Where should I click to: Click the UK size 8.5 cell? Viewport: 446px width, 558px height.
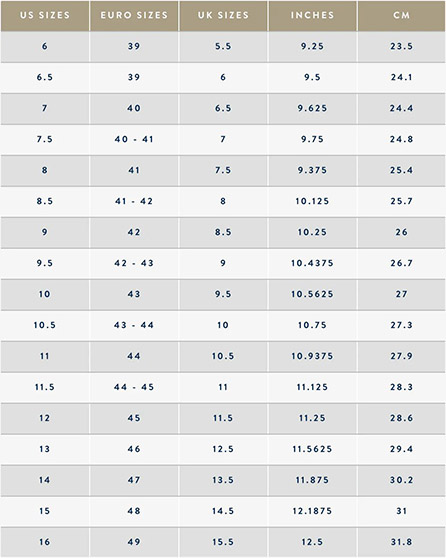coord(223,232)
